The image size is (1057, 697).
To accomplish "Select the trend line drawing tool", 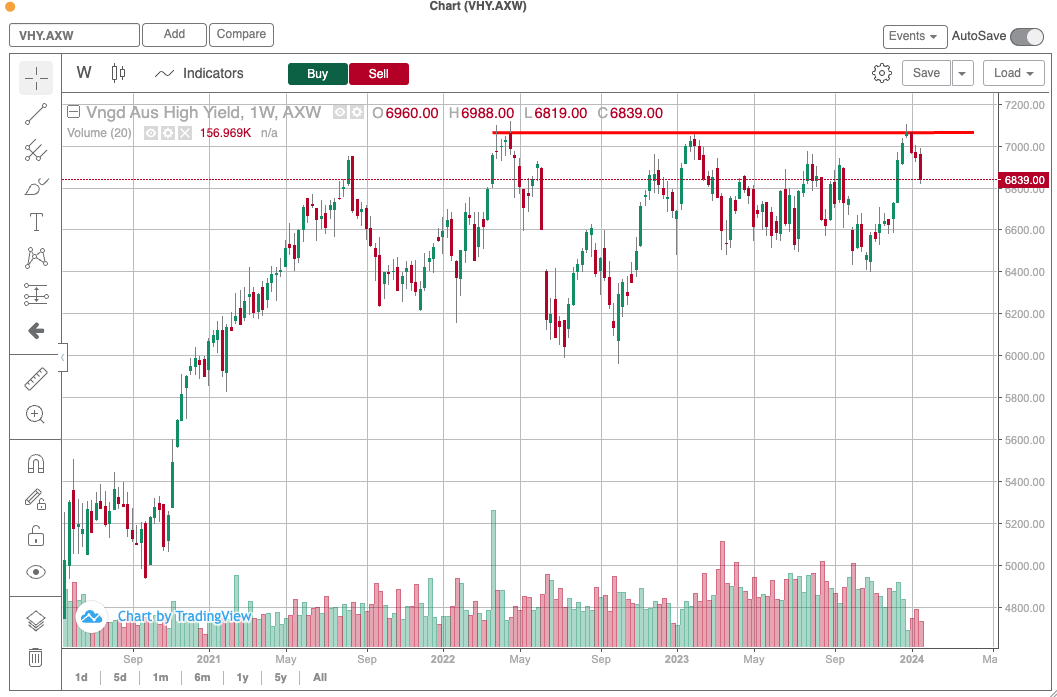I will 36,115.
